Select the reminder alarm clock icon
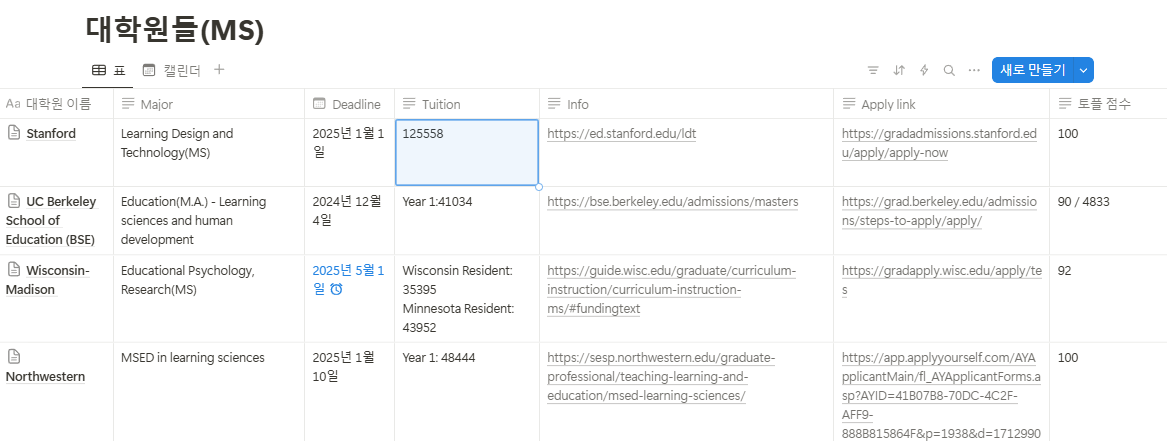The width and height of the screenshot is (1167, 441). 336,290
